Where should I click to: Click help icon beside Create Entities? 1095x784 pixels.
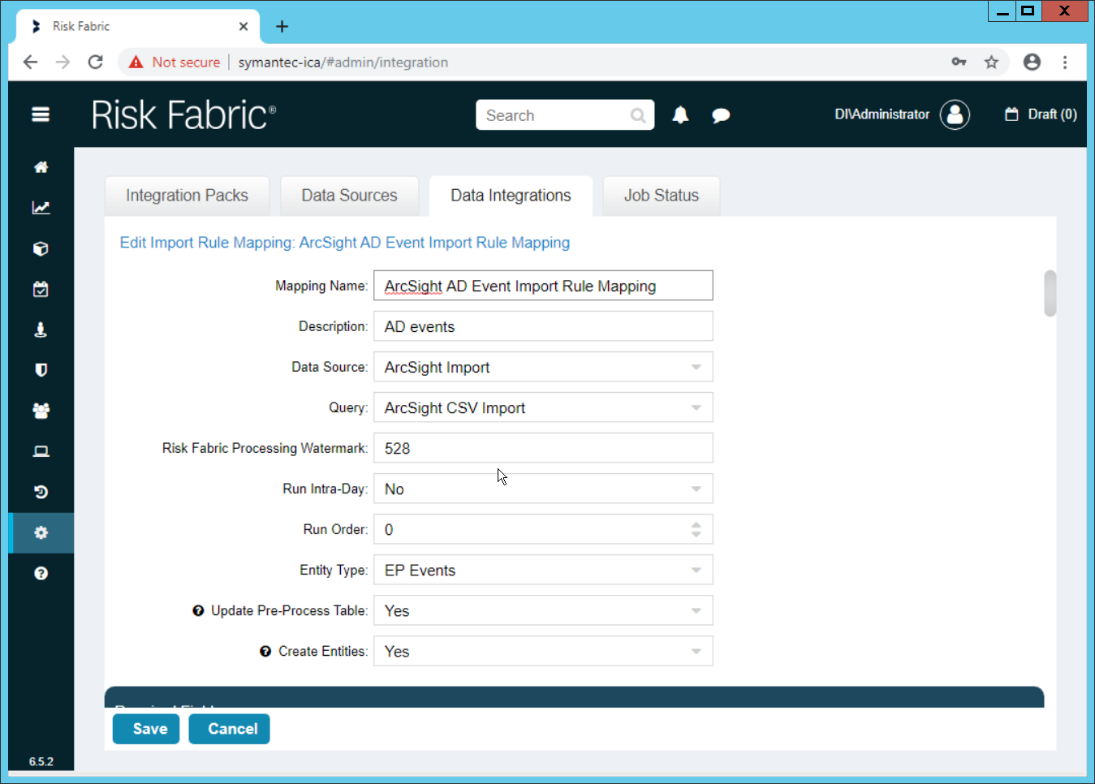coord(265,652)
